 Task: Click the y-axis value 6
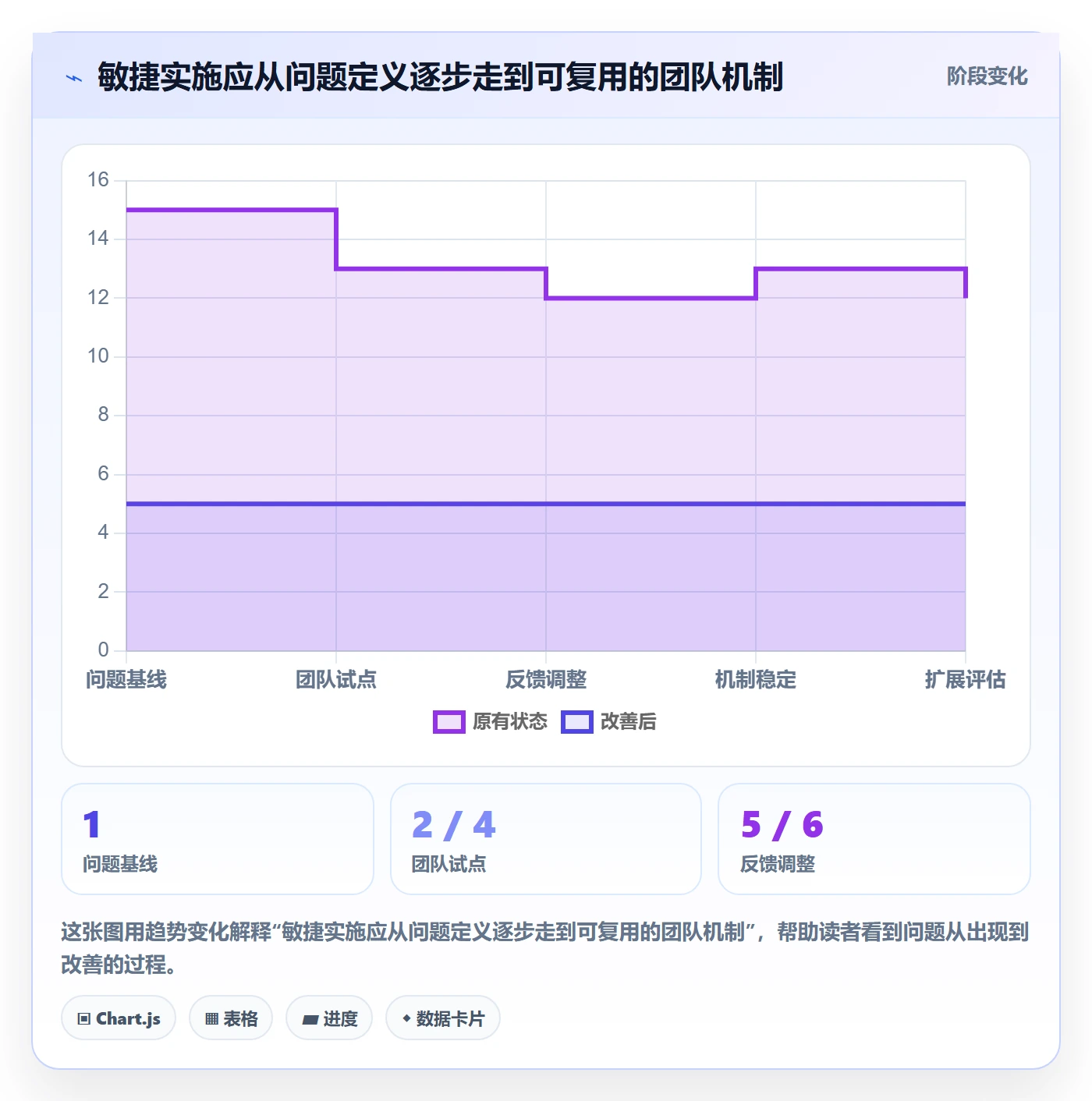point(103,474)
